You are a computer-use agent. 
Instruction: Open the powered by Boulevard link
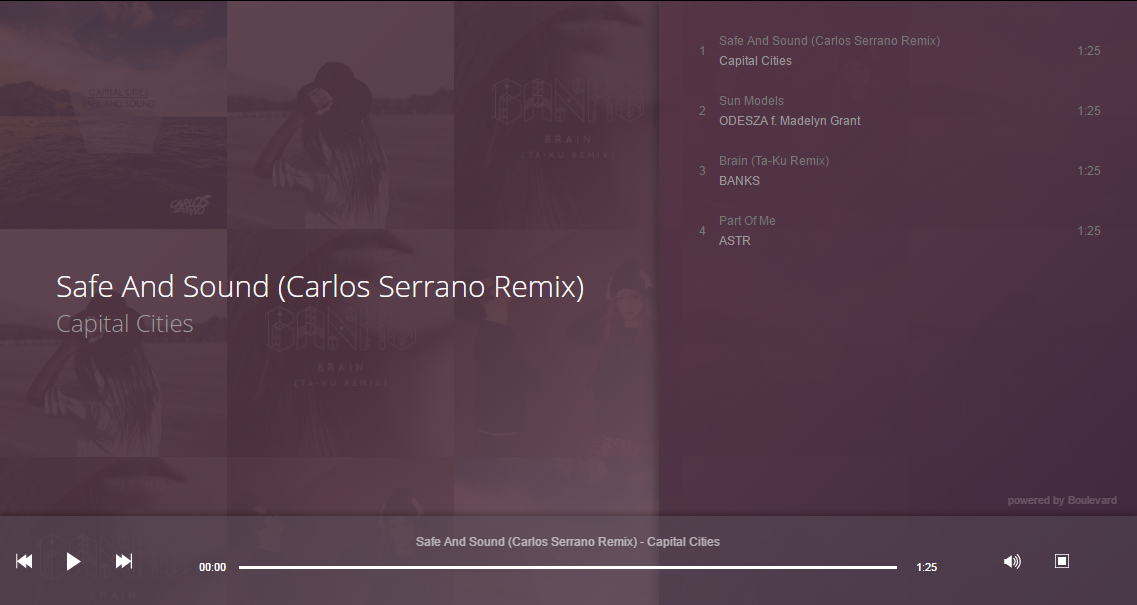point(1062,501)
